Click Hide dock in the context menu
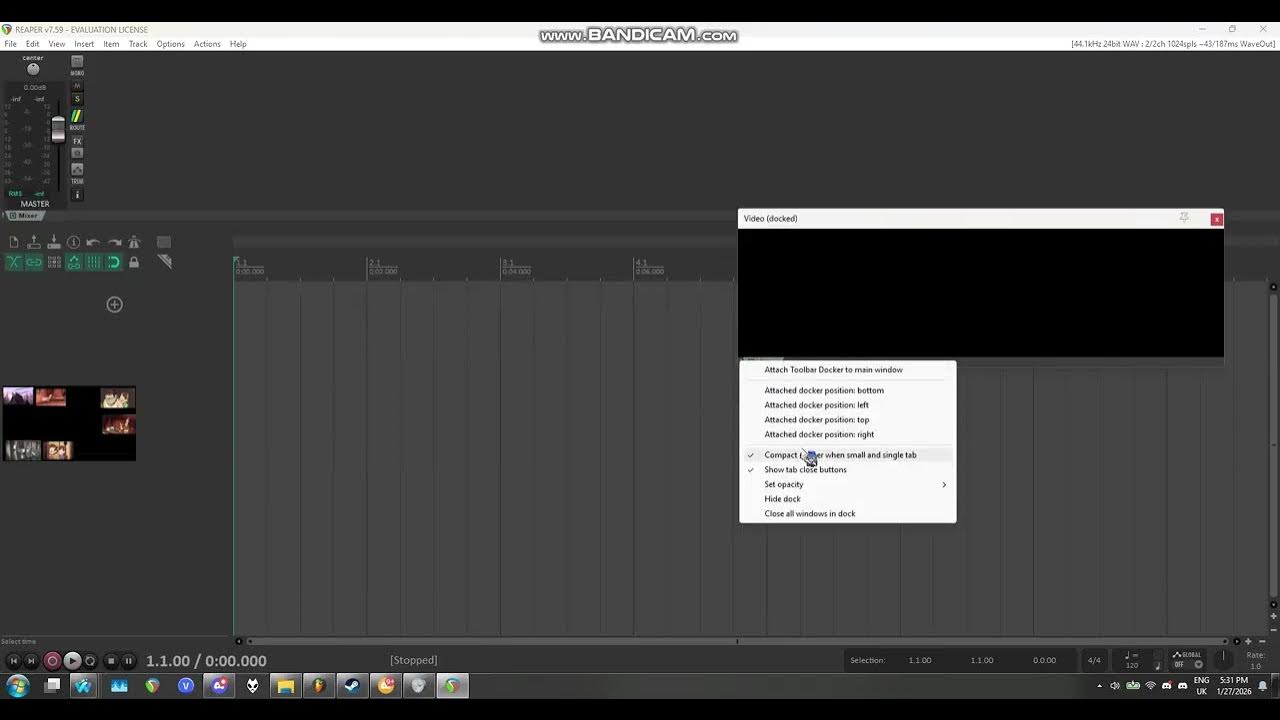This screenshot has width=1280, height=720. 782,499
